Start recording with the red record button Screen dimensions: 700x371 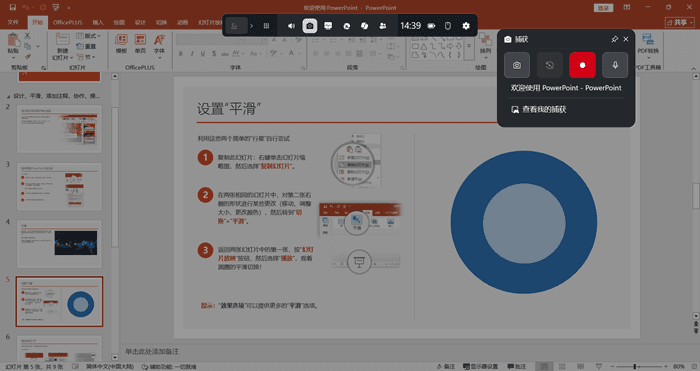pos(582,65)
